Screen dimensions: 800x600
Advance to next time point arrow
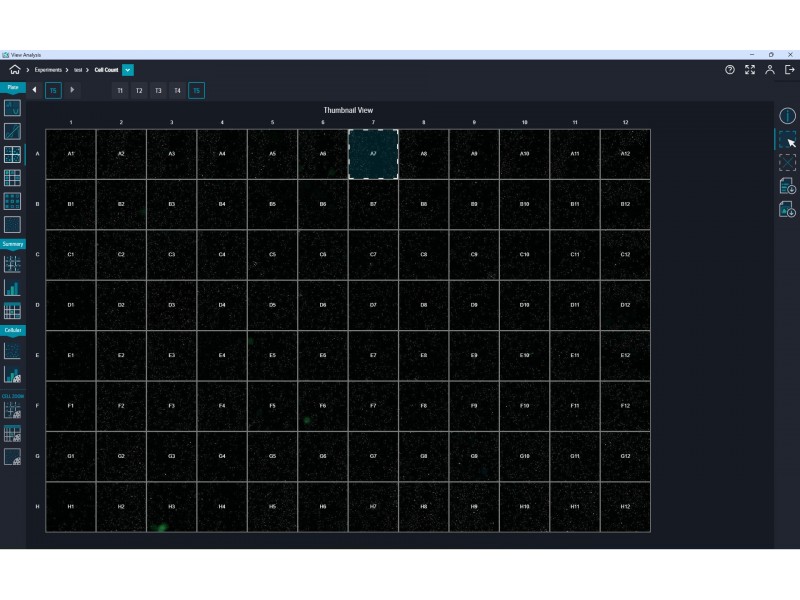72,90
